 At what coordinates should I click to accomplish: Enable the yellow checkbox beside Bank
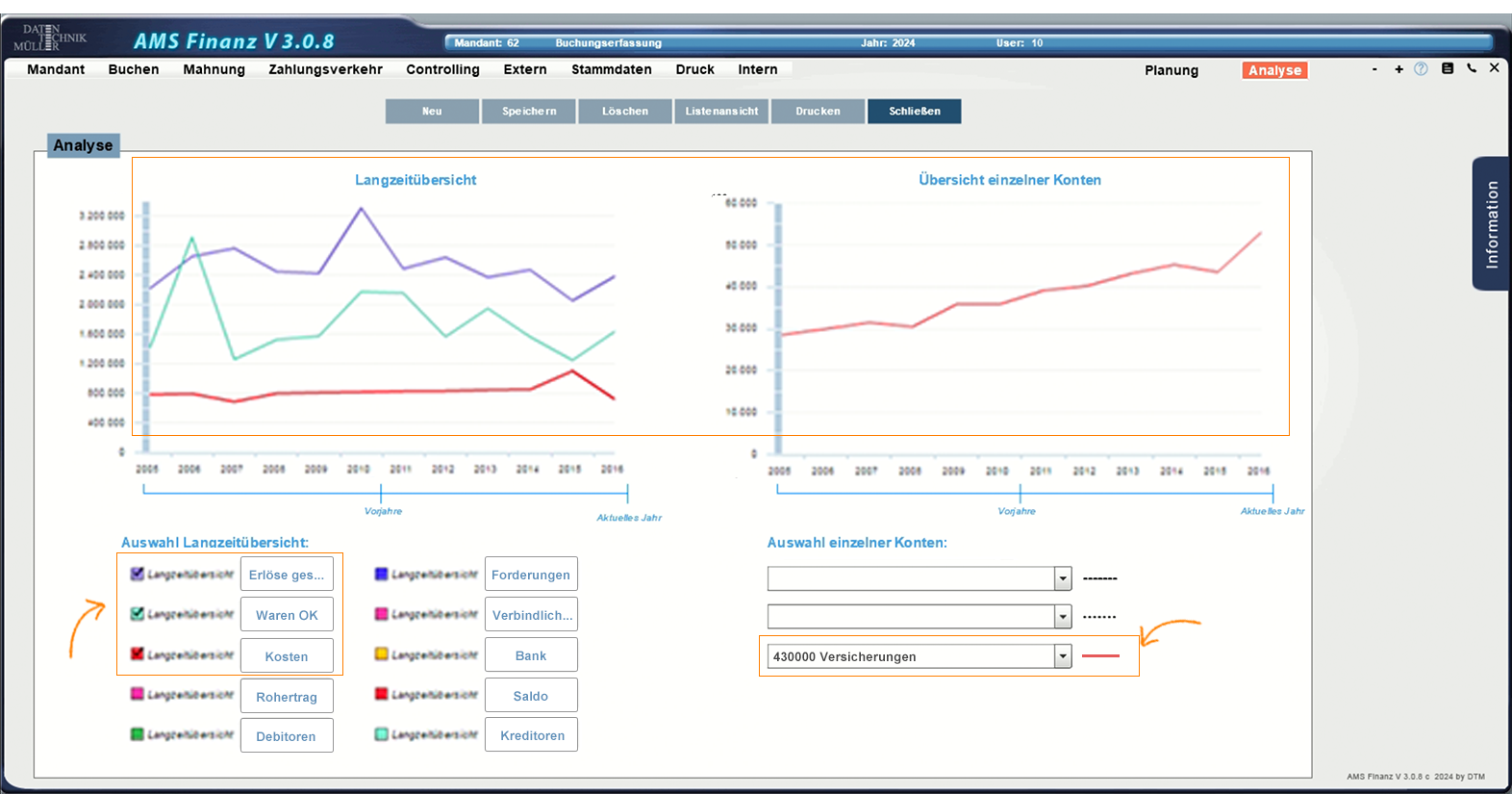[x=381, y=654]
